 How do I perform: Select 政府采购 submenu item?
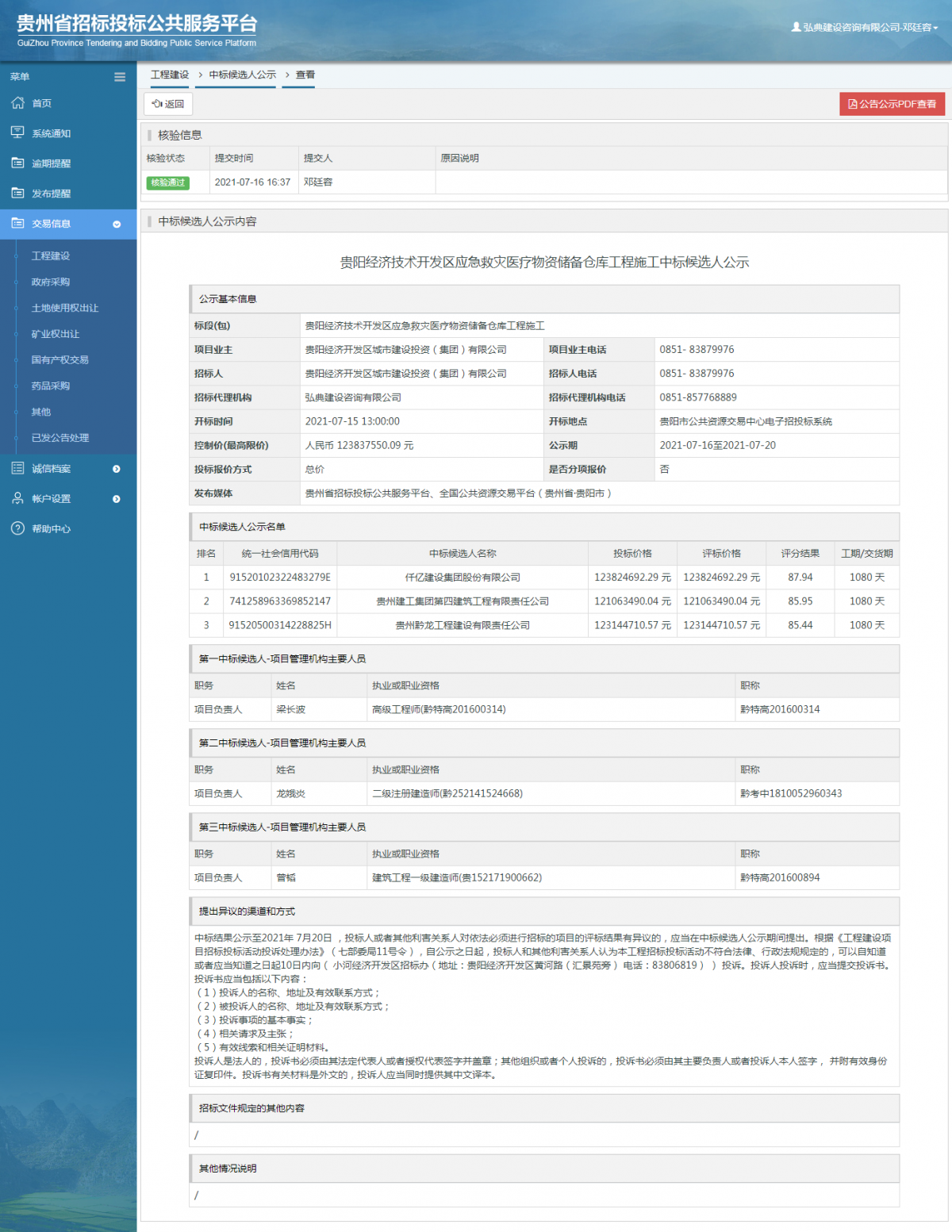51,282
